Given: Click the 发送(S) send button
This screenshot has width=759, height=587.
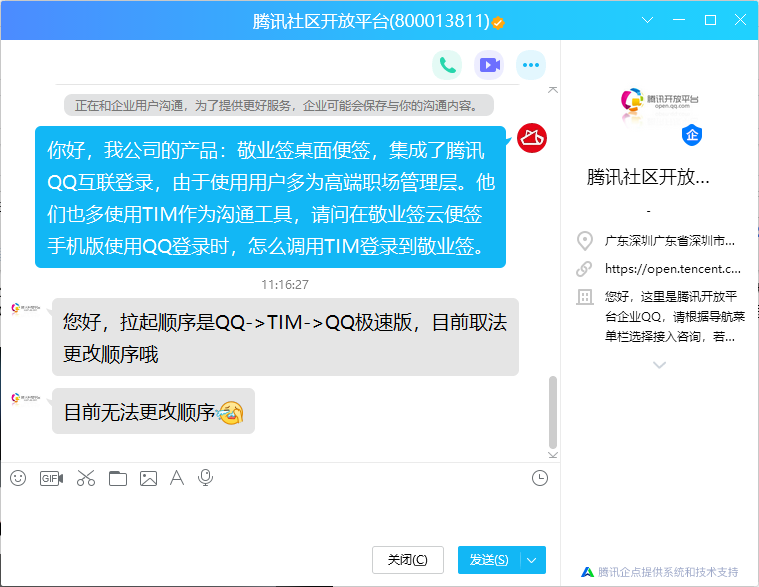Looking at the screenshot, I should click(x=489, y=560).
